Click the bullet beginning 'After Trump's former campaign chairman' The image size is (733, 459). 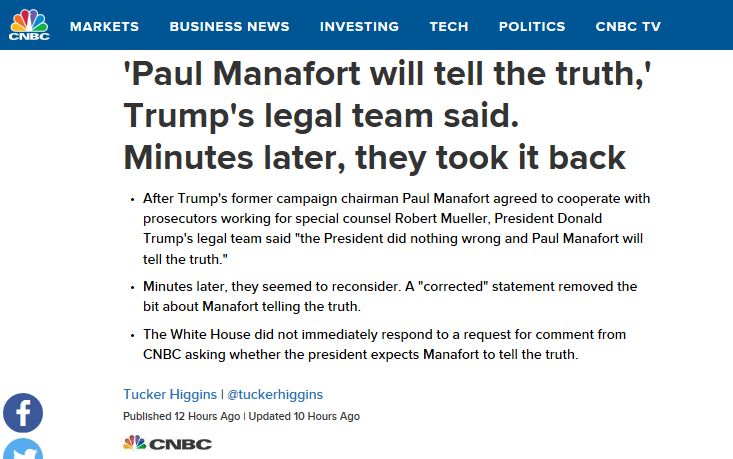pos(396,229)
